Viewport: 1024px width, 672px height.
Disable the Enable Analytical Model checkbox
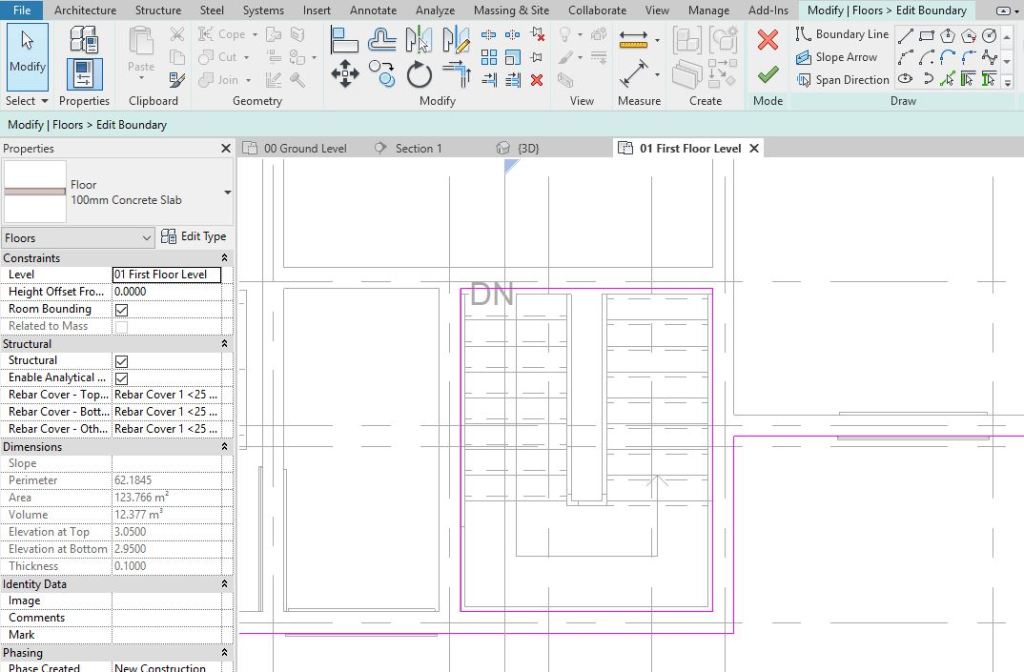121,378
